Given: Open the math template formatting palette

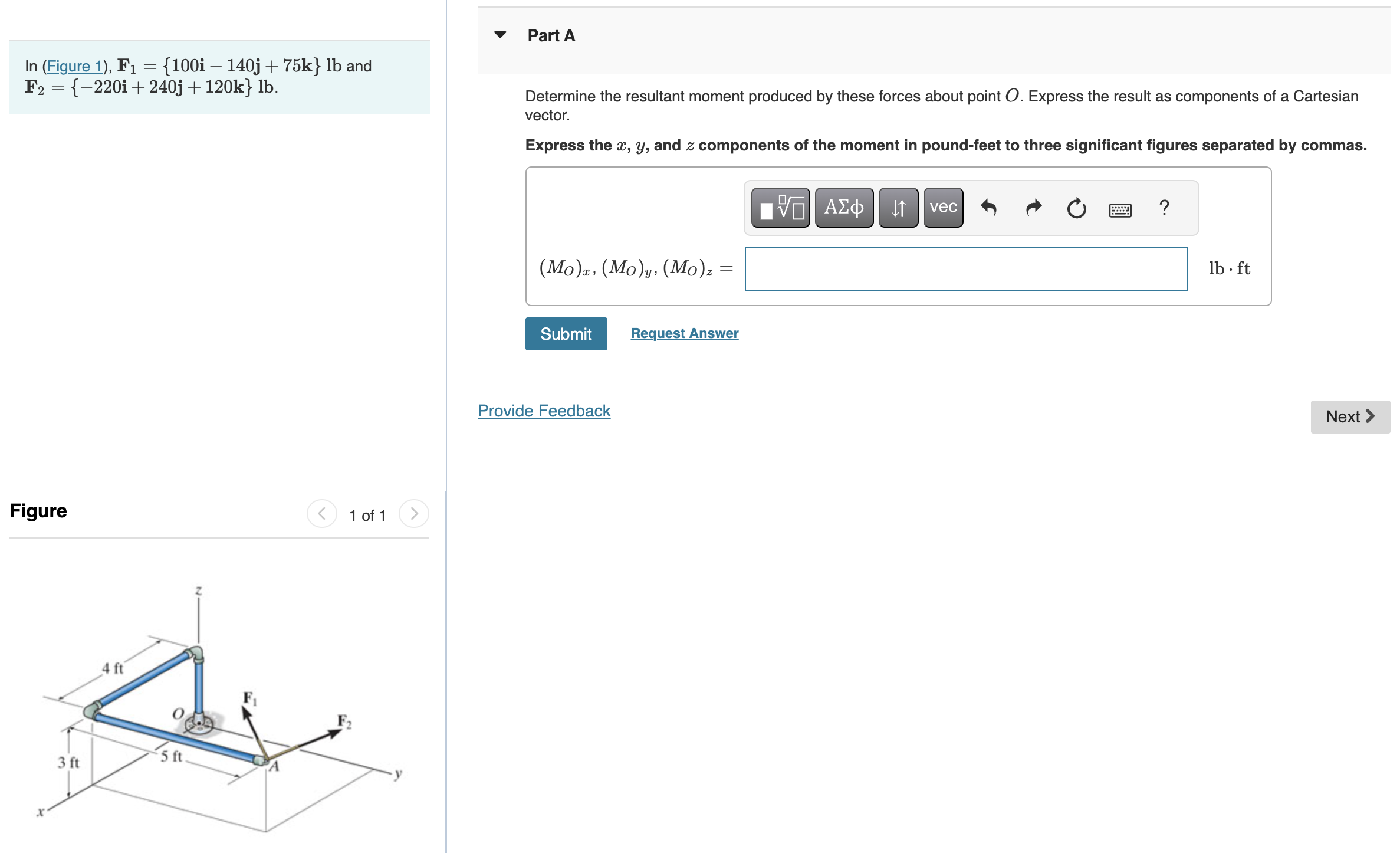Looking at the screenshot, I should pos(780,208).
